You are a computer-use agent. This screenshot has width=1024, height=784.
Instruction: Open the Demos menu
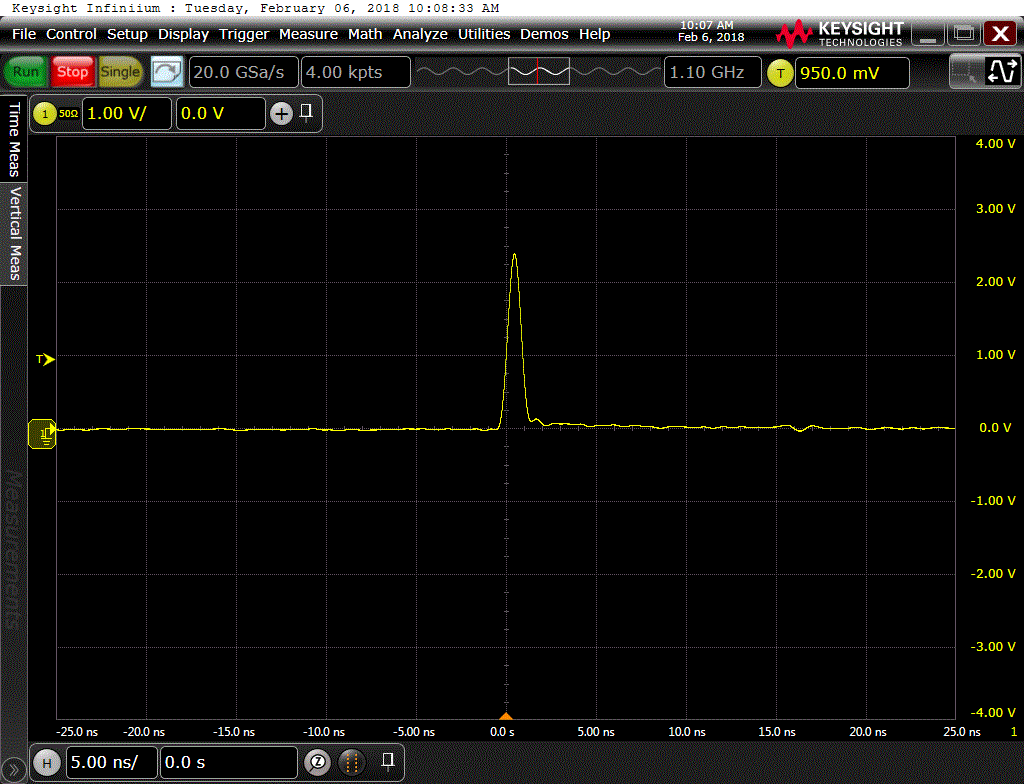point(544,34)
